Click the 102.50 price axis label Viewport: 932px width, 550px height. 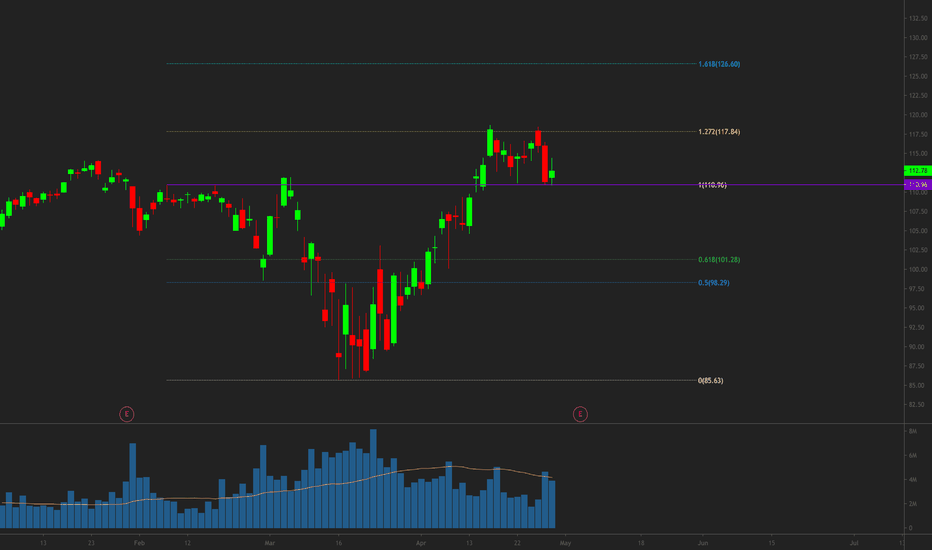tap(918, 250)
